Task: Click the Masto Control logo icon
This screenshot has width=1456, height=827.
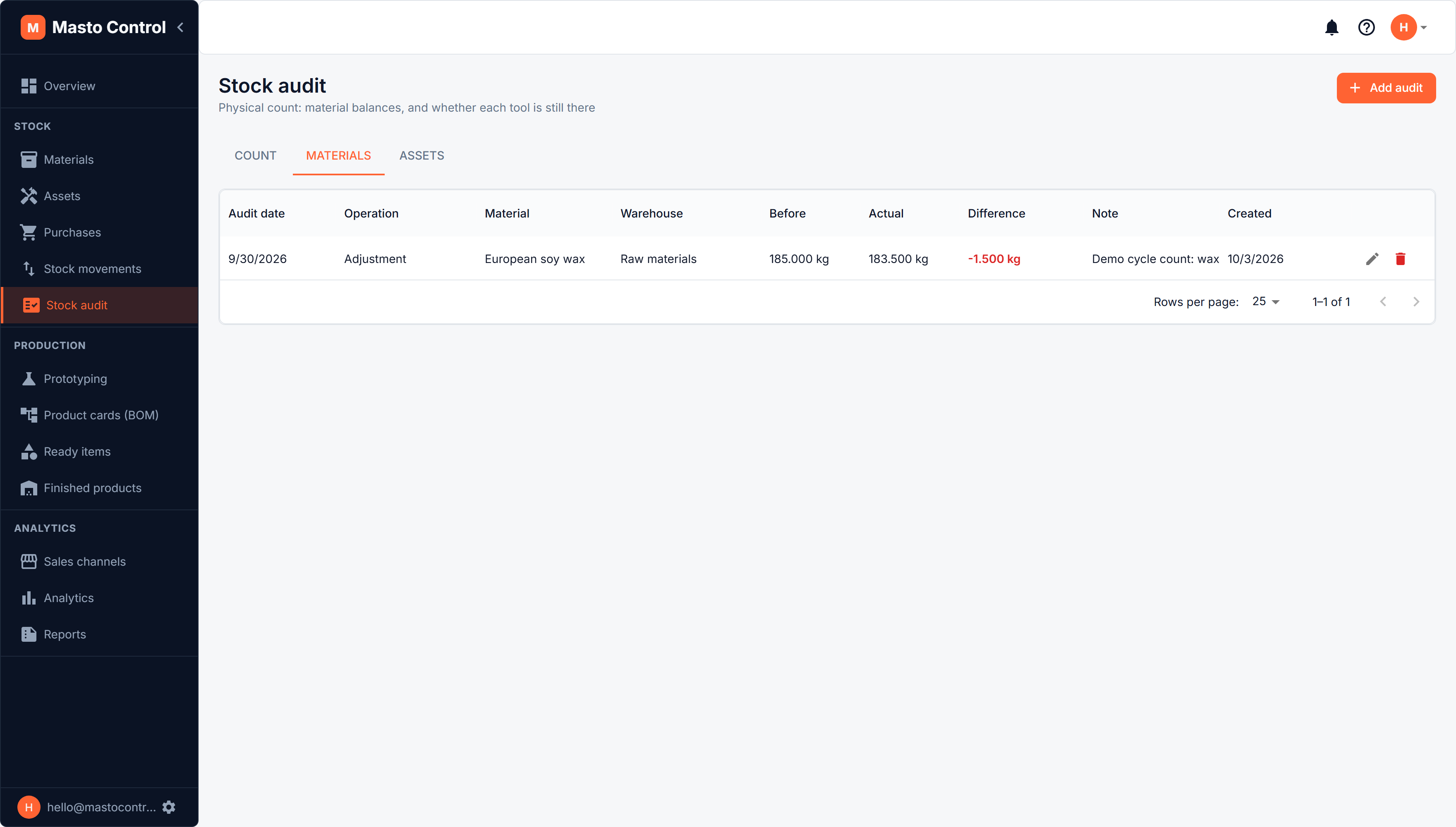Action: pos(33,27)
